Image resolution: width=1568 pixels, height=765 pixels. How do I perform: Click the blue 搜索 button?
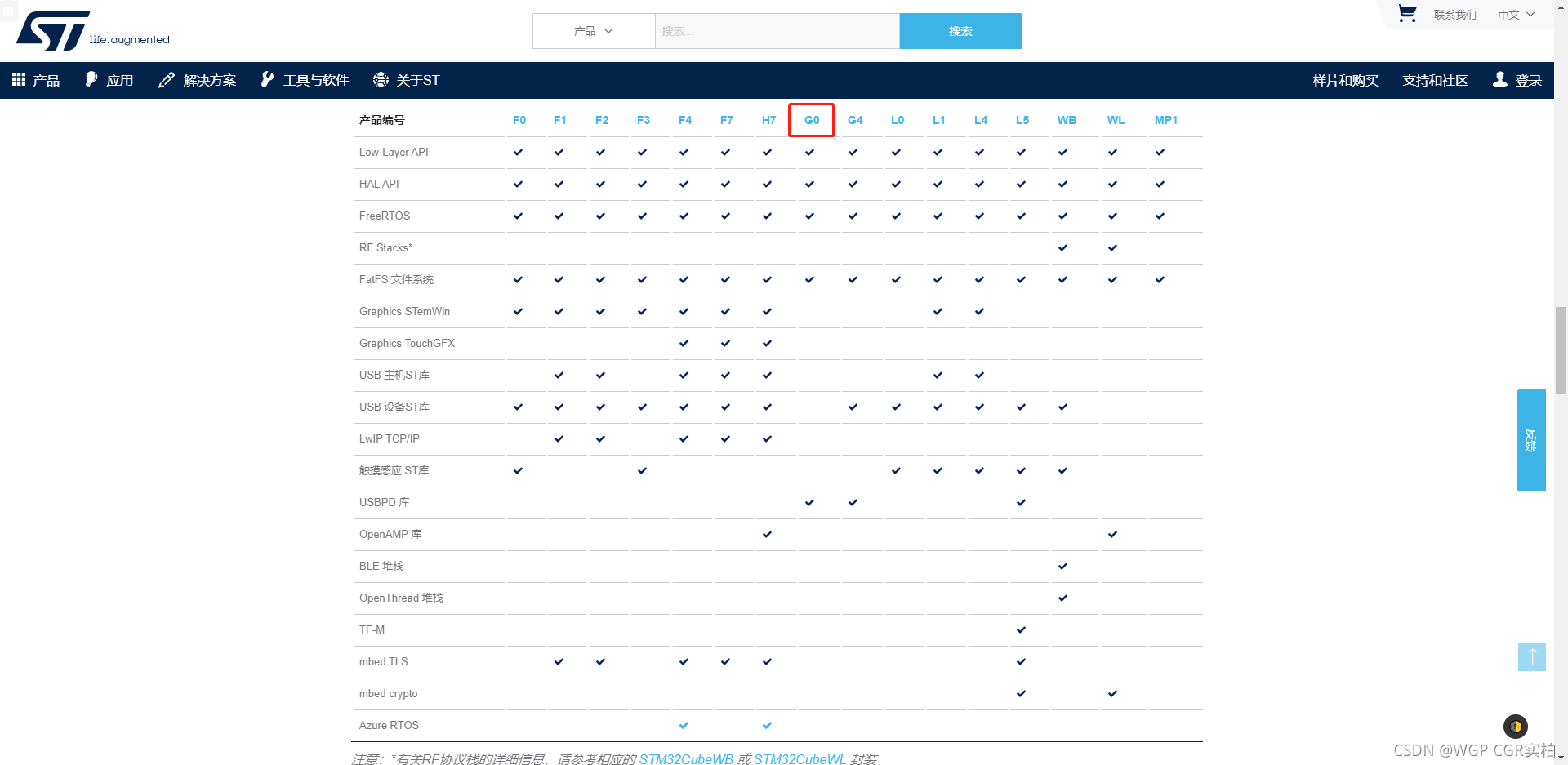coord(960,31)
